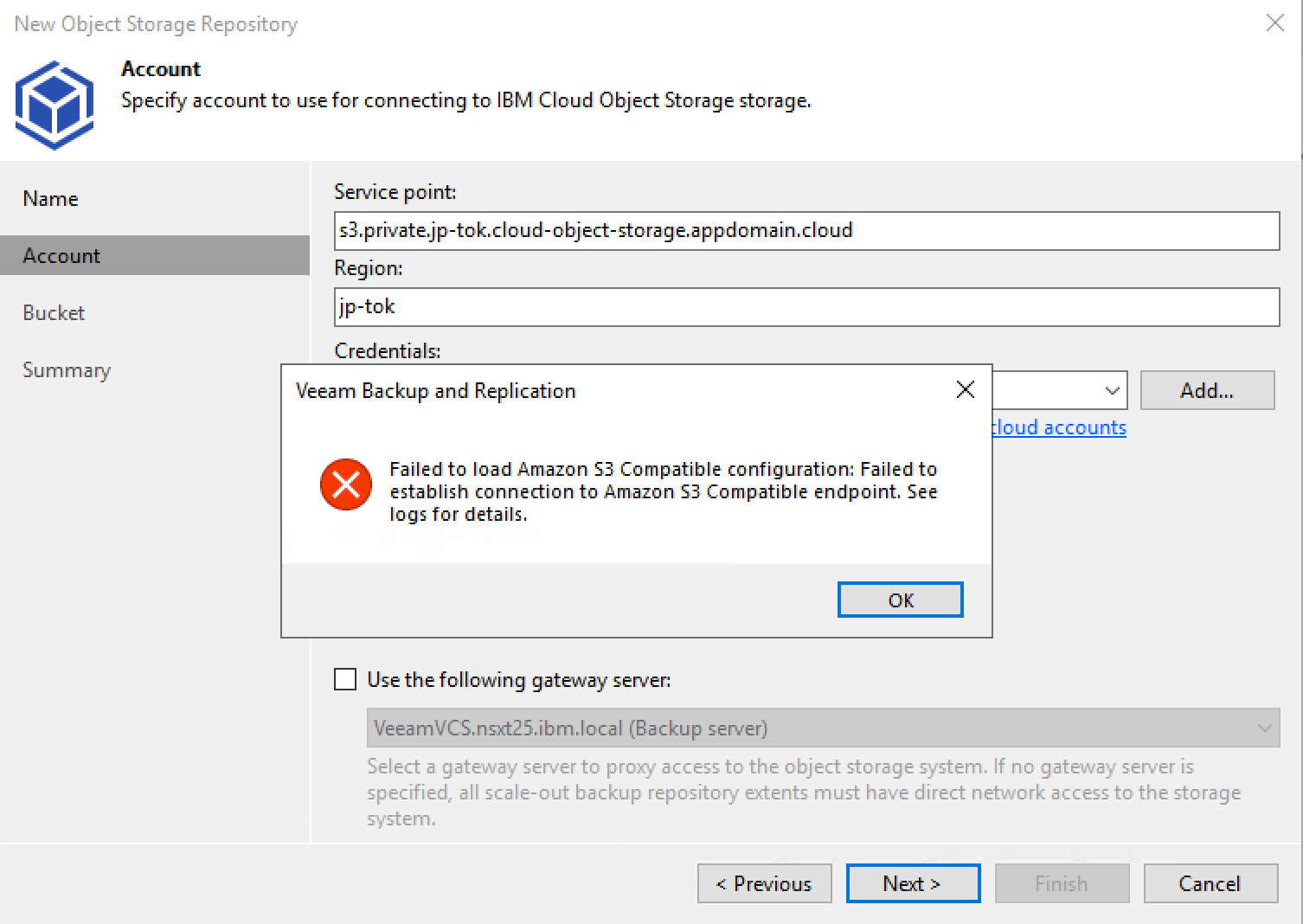
Task: Open the cloud accounts link
Action: pyautogui.click(x=1059, y=427)
